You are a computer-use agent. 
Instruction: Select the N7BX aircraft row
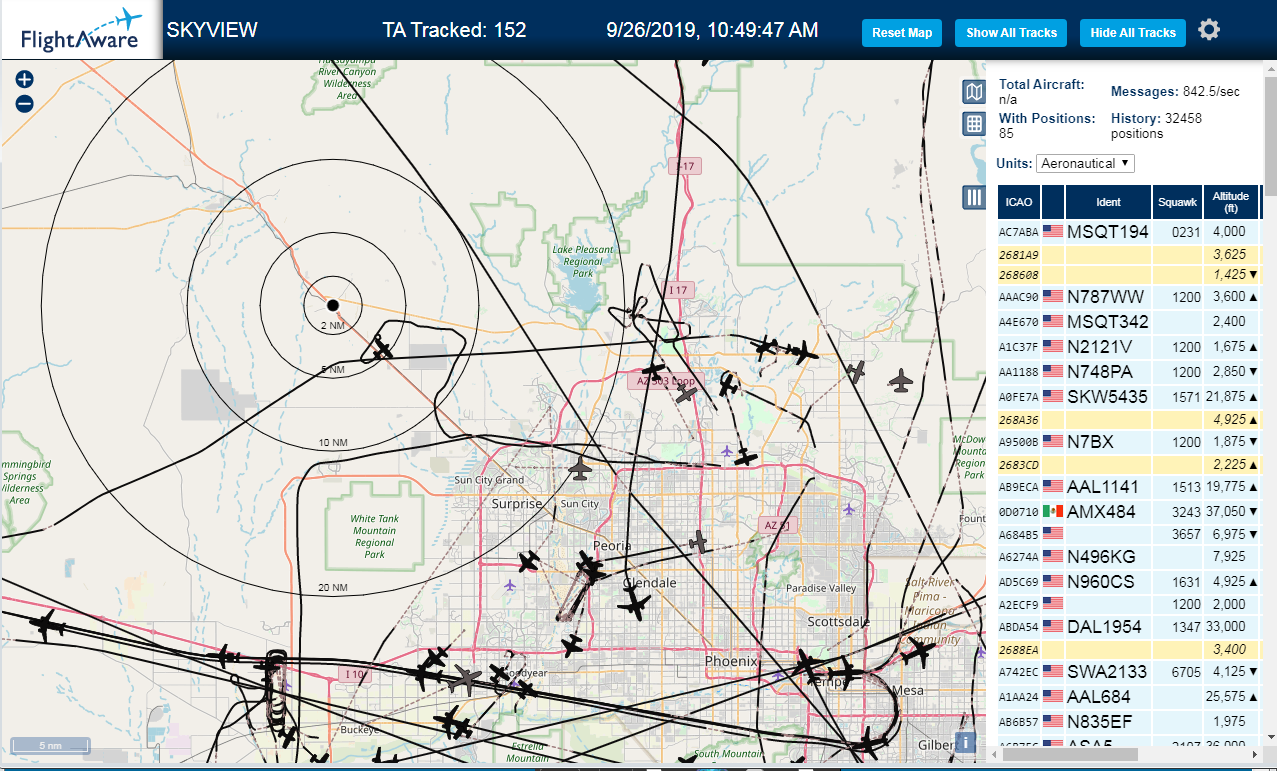click(1130, 441)
